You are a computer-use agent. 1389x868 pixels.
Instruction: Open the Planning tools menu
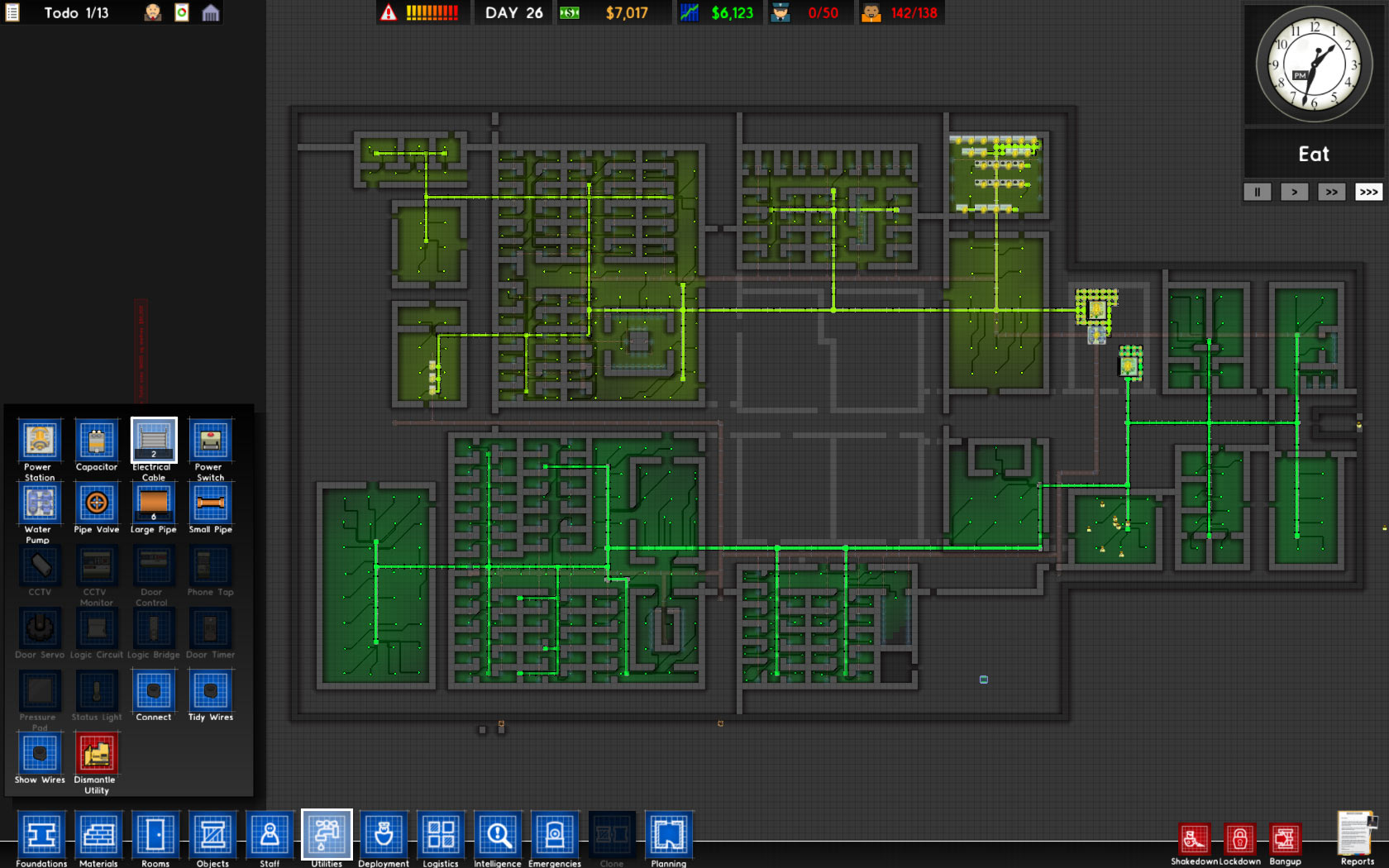coord(669,835)
